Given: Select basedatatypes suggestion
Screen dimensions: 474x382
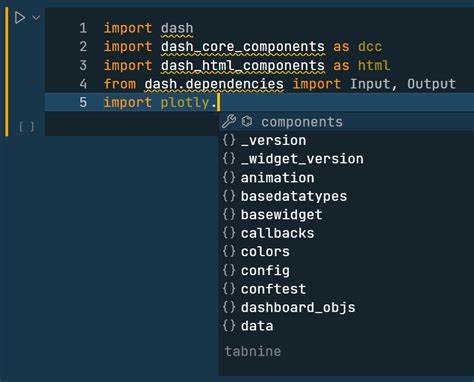Looking at the screenshot, I should click(346, 196).
